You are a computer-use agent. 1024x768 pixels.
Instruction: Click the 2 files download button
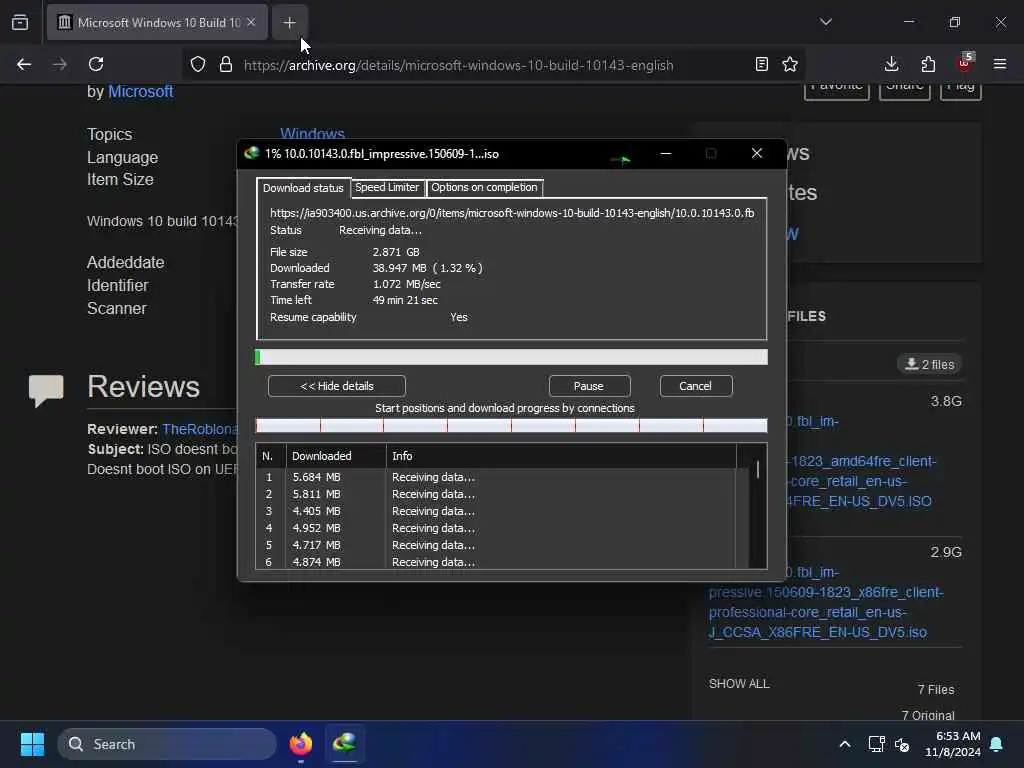click(929, 364)
